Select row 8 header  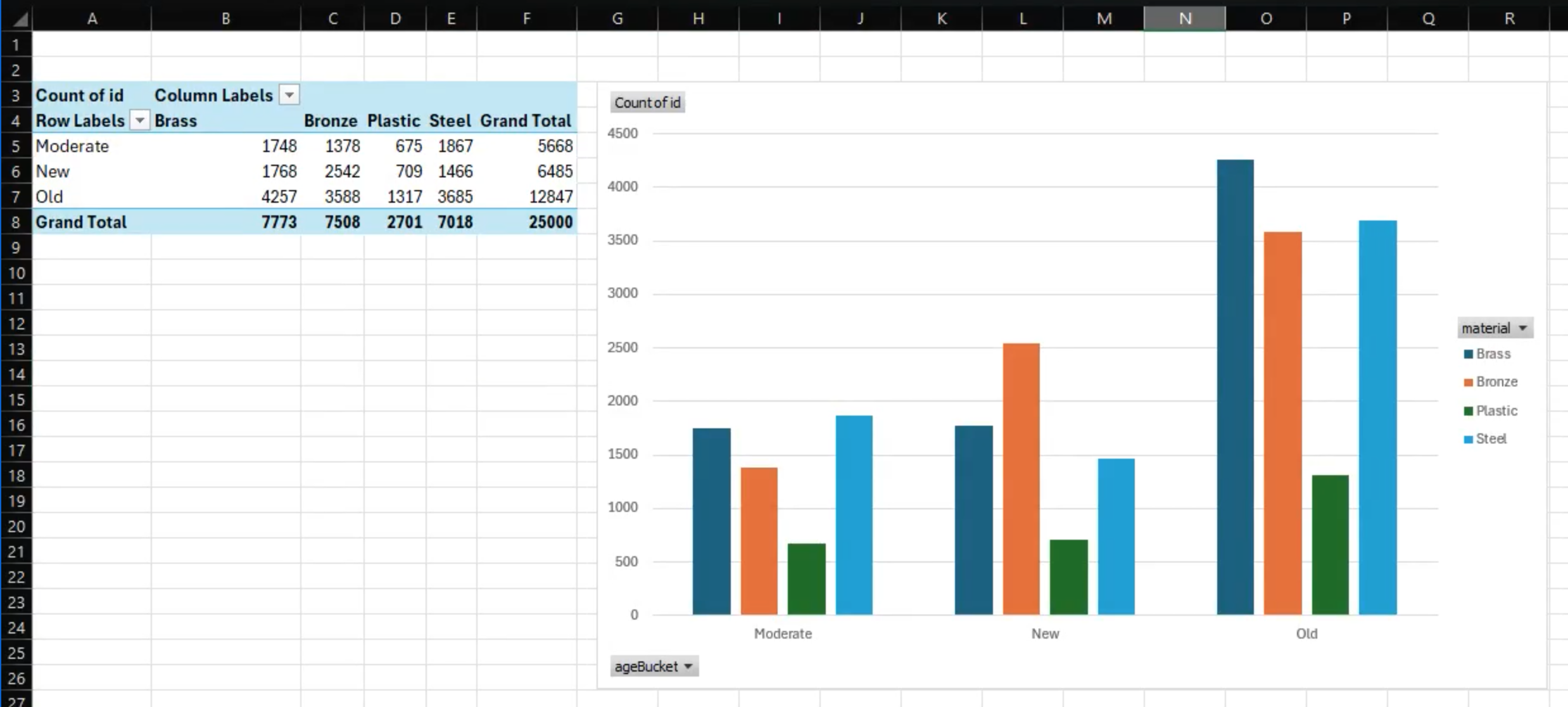tap(16, 222)
